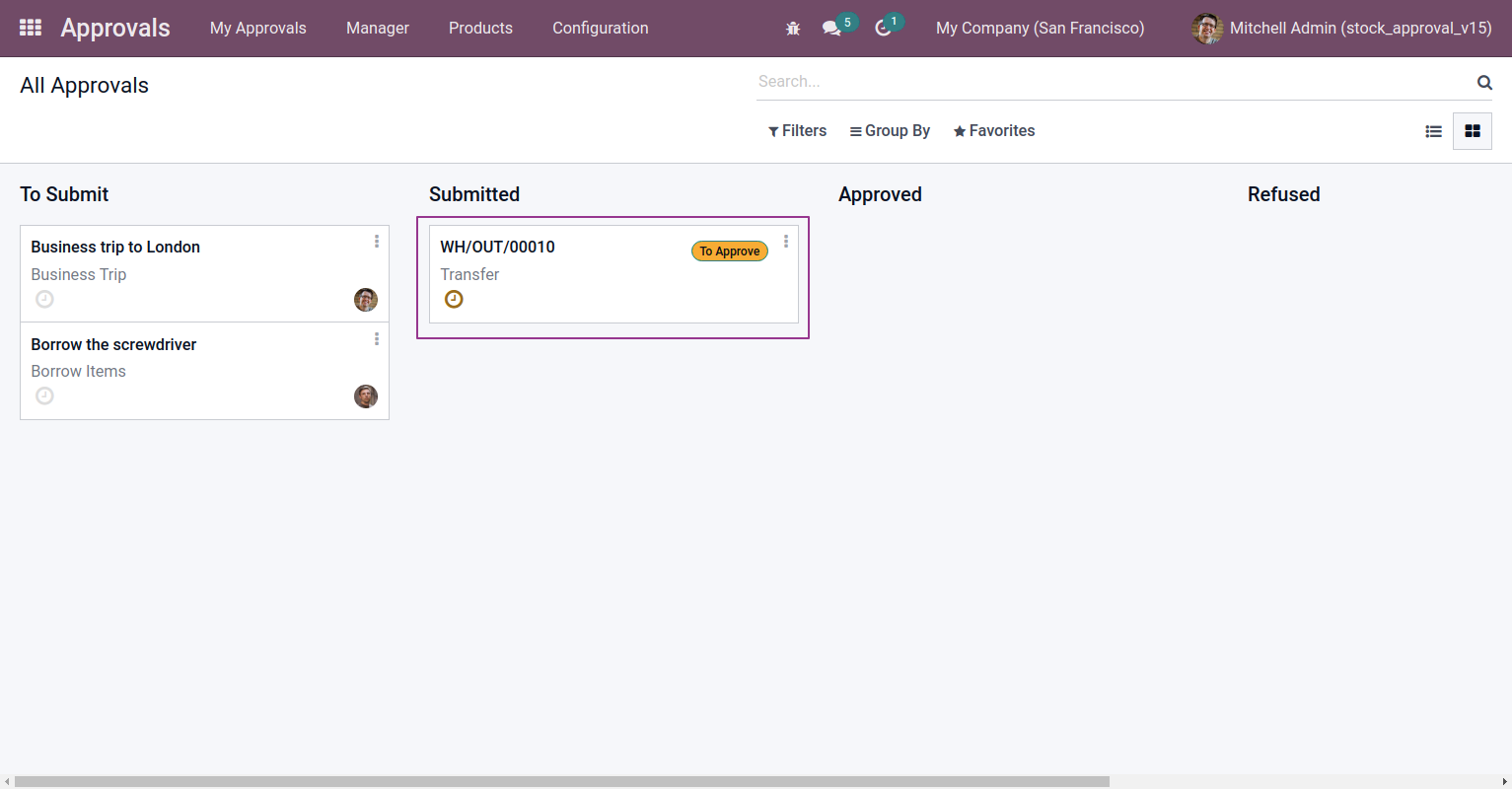Click activity clock on WH/OUT/00010 card
This screenshot has width=1512, height=789.
[454, 299]
